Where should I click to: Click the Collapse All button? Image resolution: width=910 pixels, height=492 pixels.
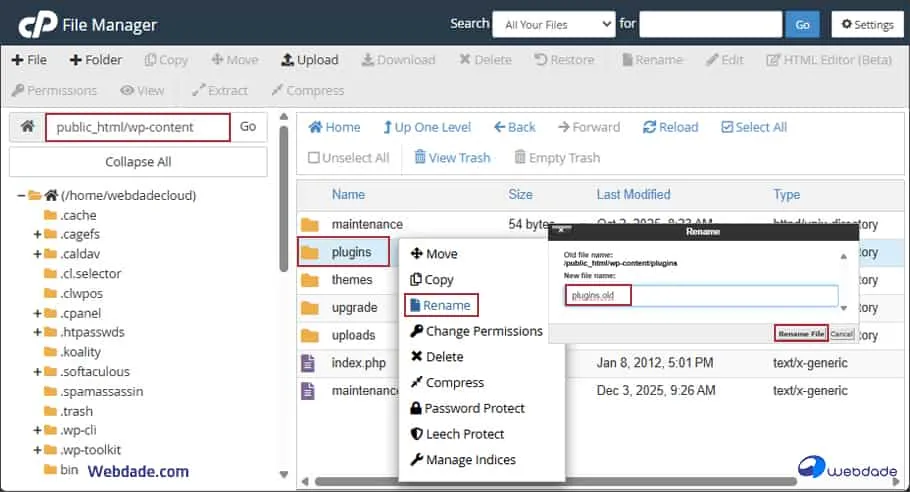click(x=138, y=161)
